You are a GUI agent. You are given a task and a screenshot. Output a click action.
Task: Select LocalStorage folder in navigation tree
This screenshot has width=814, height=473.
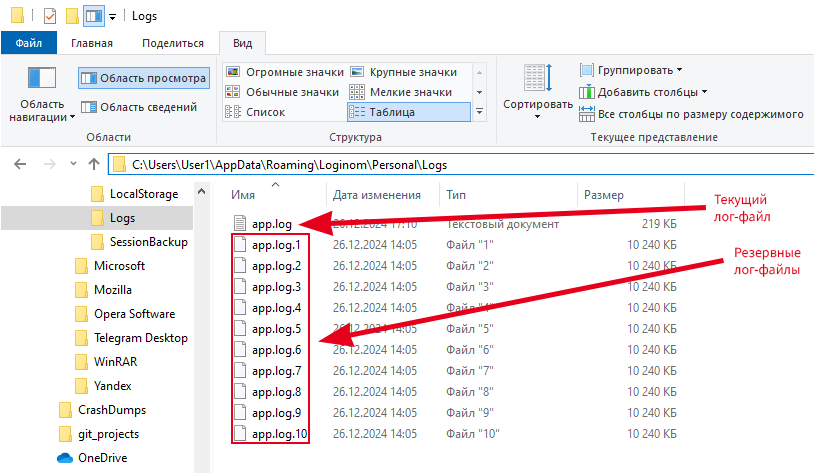134,194
